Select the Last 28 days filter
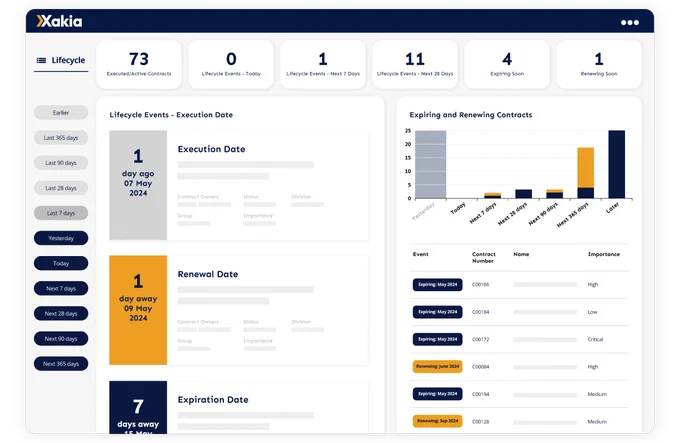 coord(61,188)
